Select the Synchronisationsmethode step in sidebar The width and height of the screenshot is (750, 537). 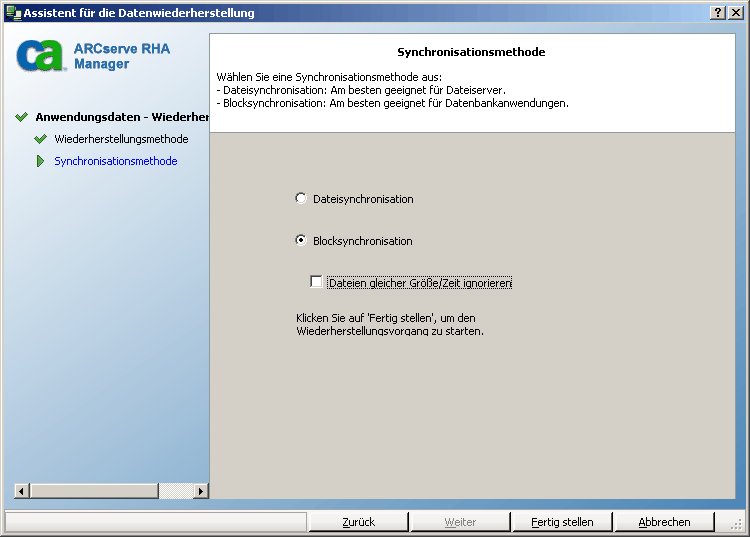click(x=116, y=161)
